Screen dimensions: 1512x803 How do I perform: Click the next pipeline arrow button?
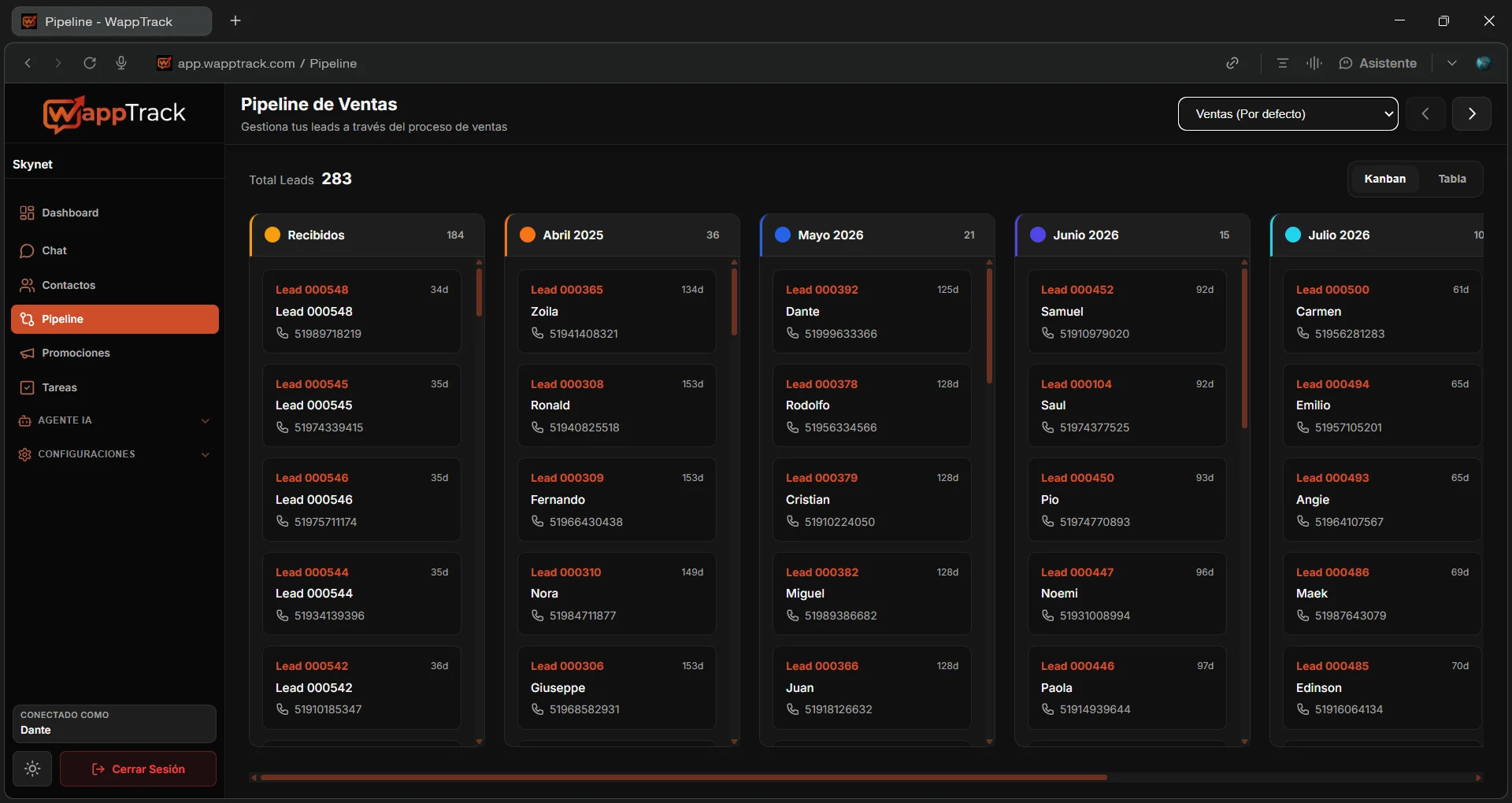[x=1472, y=113]
